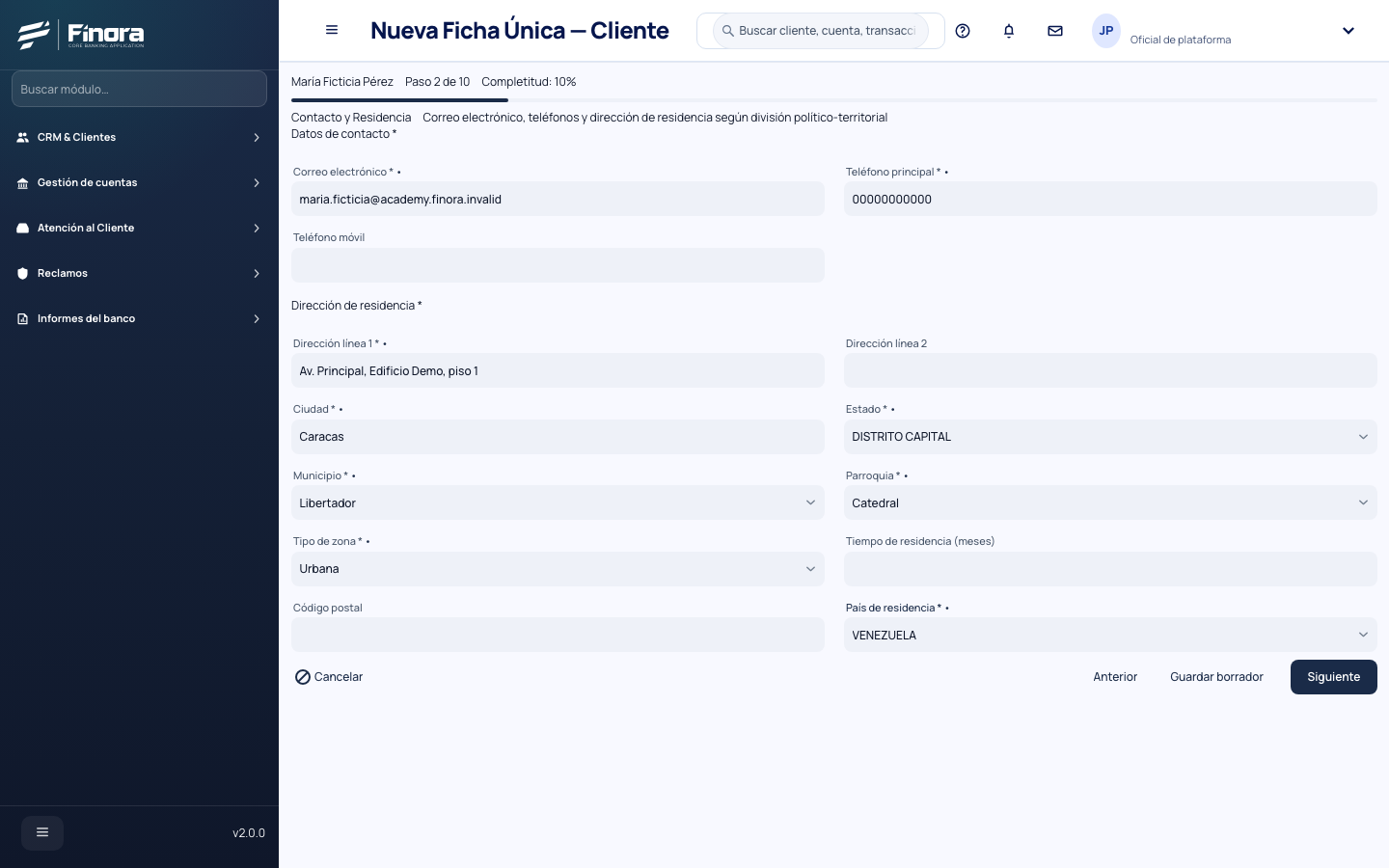Image resolution: width=1389 pixels, height=868 pixels.
Task: Open the País de residencia dropdown
Action: point(1110,635)
